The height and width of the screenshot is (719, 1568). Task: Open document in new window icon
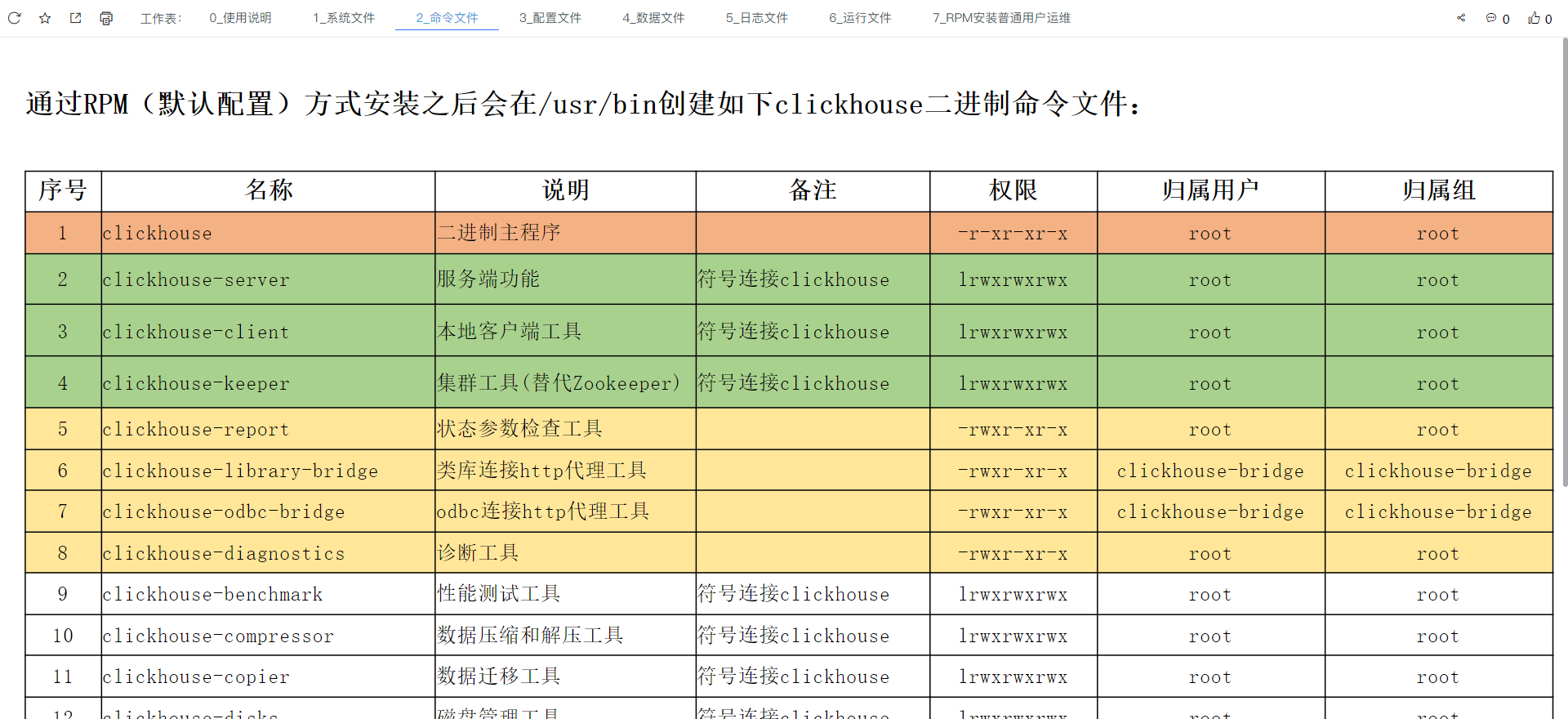point(75,18)
